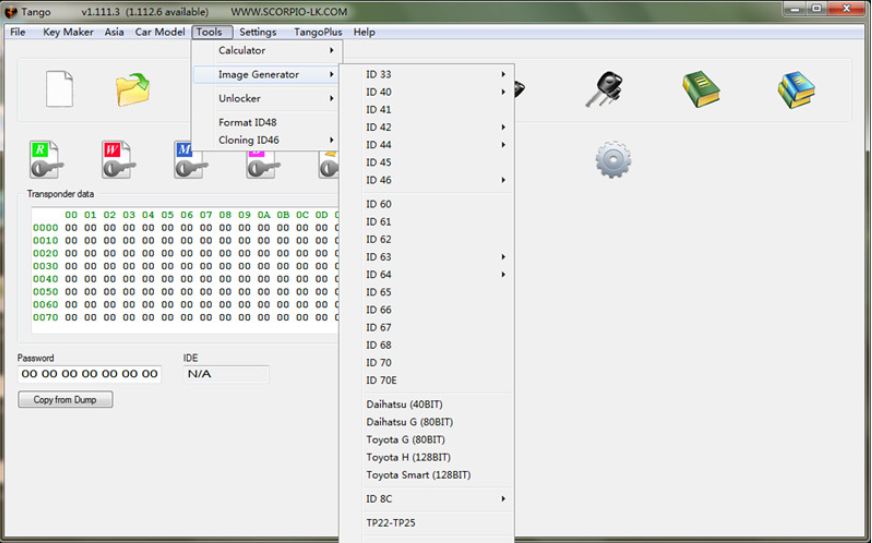Click the car keys icon
Screen dimensions: 872x543
pyautogui.click(x=605, y=89)
